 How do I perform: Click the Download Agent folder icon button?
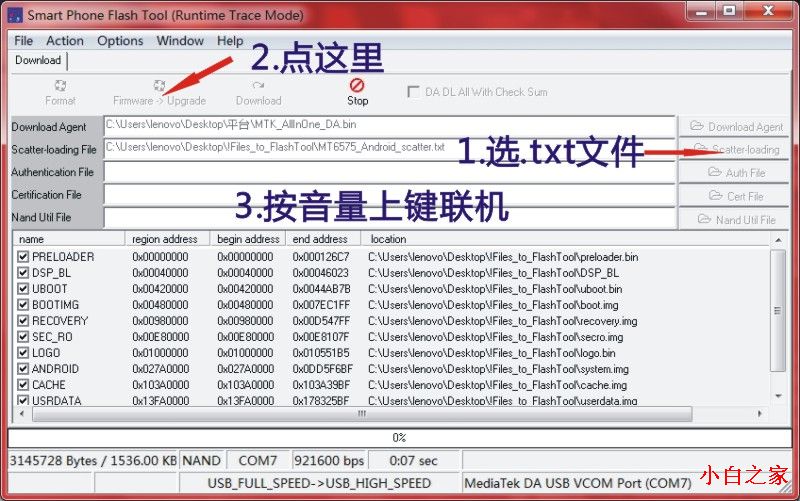point(696,126)
